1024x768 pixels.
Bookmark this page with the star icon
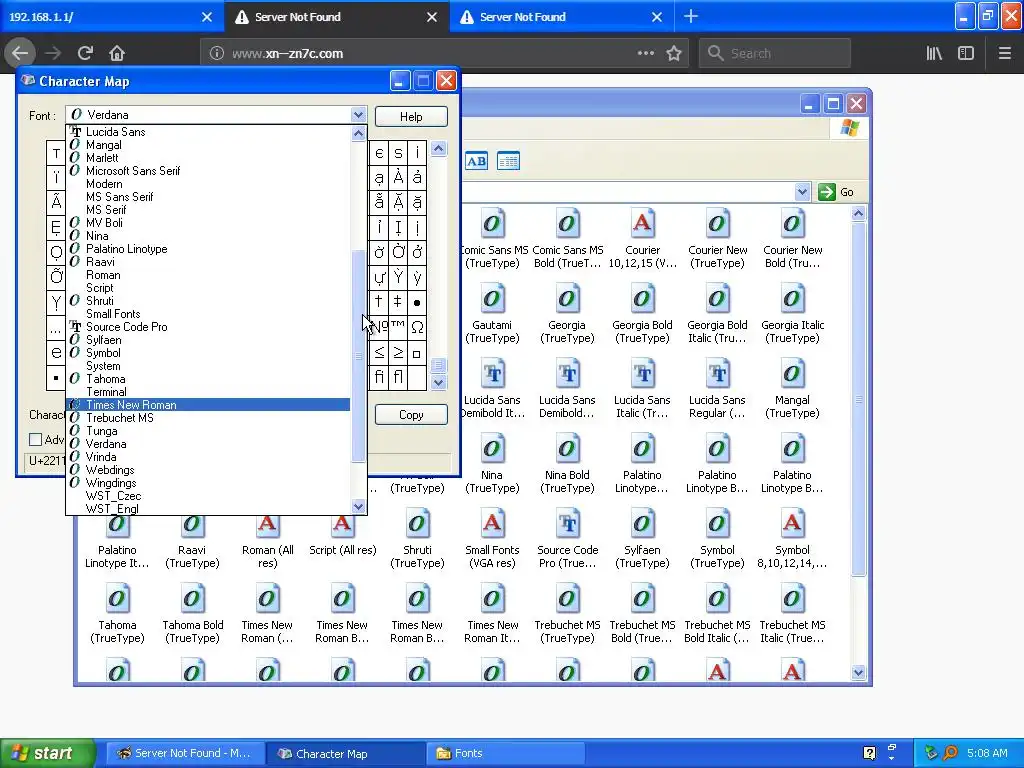tap(674, 53)
